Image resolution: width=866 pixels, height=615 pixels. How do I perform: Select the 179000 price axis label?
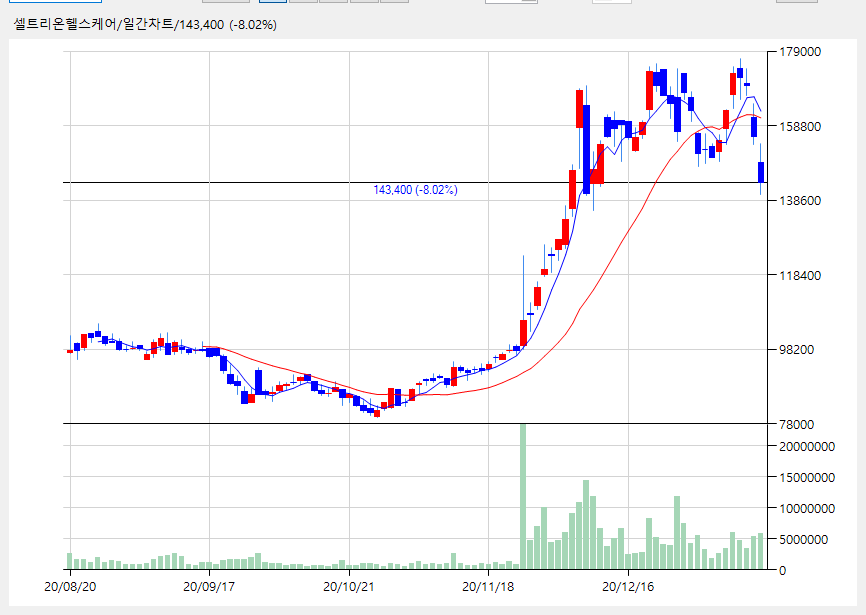pyautogui.click(x=800, y=52)
